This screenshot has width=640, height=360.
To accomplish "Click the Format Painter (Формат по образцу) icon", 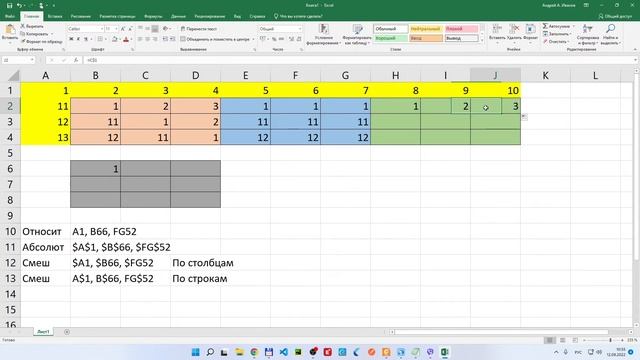I will point(23,41).
